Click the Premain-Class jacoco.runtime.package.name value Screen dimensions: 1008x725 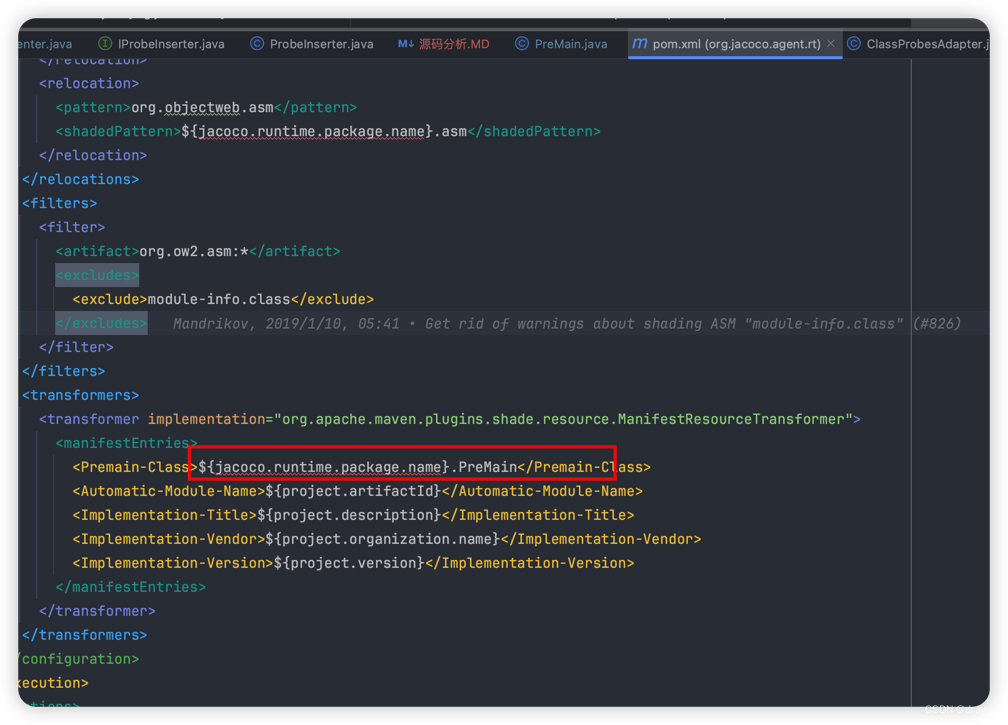[x=357, y=467]
